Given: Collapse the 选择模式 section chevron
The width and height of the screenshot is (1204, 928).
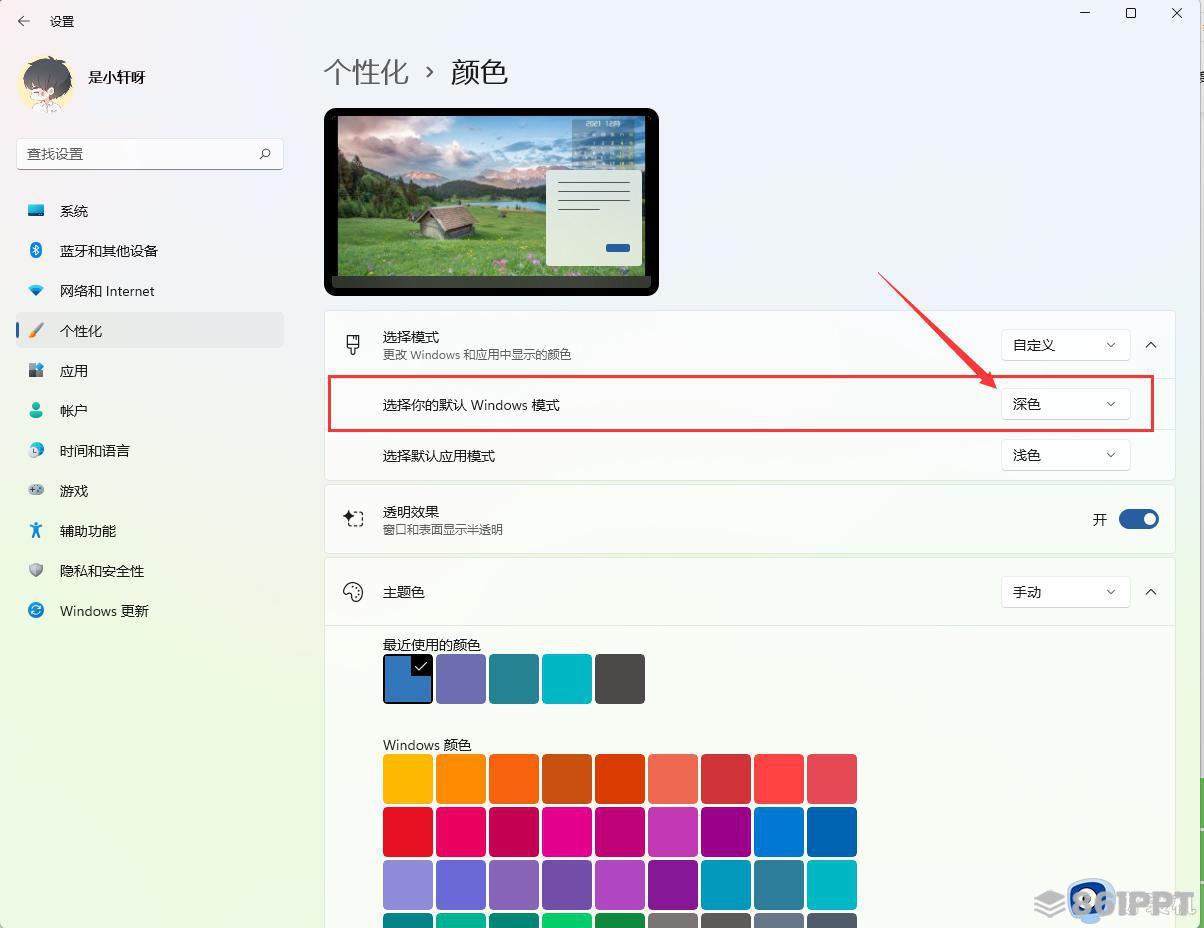Looking at the screenshot, I should coord(1151,345).
